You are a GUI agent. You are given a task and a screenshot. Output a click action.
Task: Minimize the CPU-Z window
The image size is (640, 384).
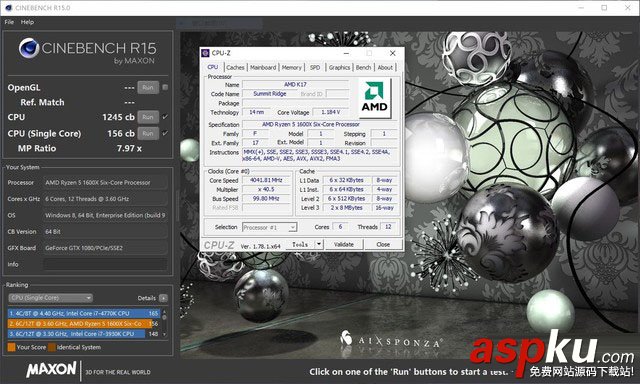coord(346,53)
